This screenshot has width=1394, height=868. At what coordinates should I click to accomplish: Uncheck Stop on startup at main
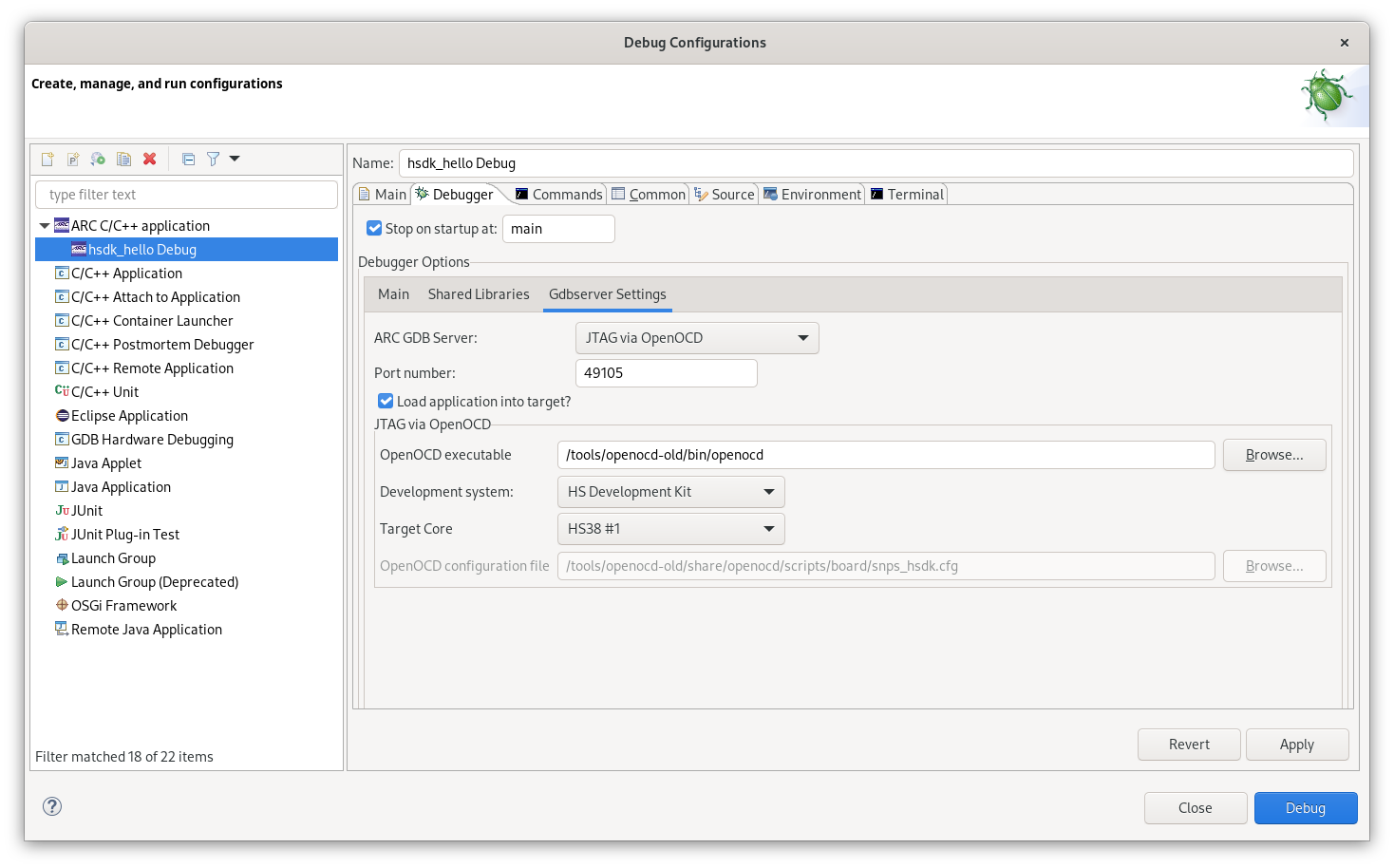[376, 228]
